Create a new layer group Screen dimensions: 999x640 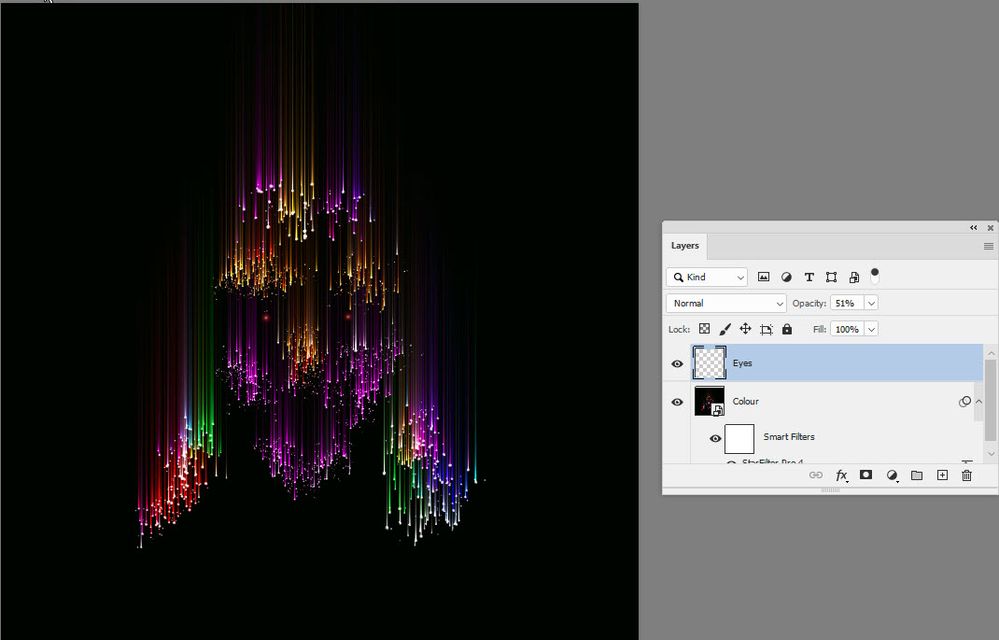click(917, 475)
